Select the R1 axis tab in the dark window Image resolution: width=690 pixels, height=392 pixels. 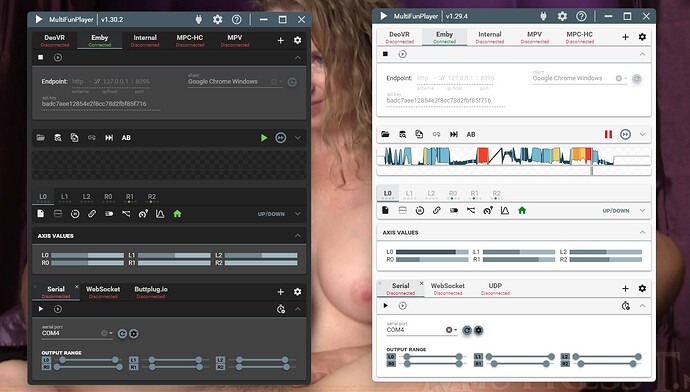point(130,198)
